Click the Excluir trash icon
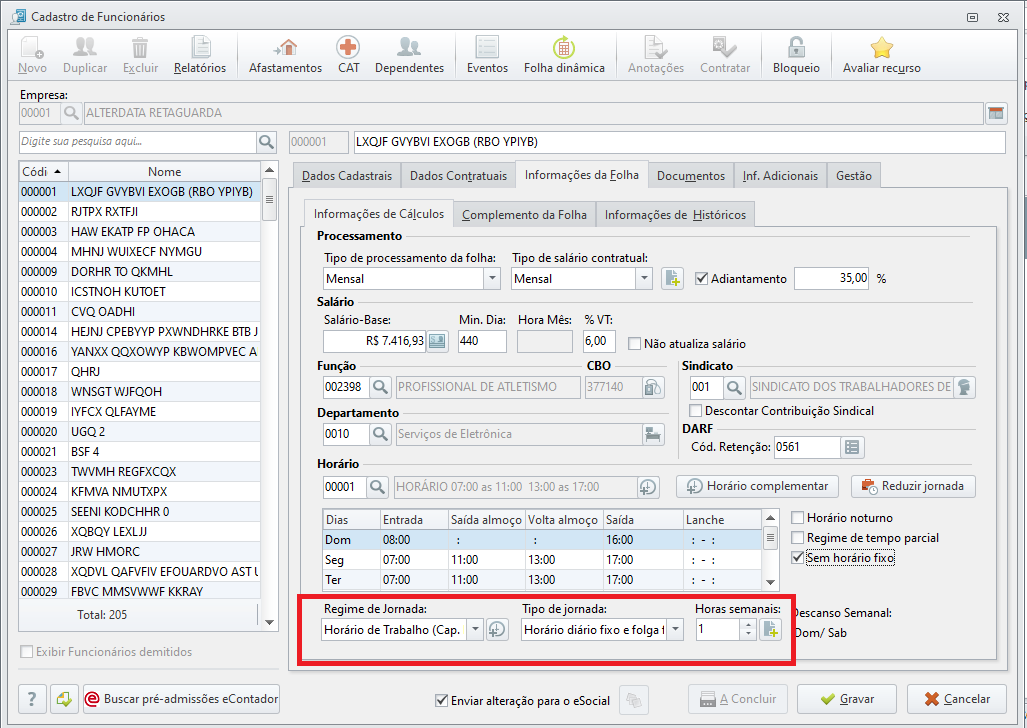Viewport: 1027px width, 728px height. (140, 55)
